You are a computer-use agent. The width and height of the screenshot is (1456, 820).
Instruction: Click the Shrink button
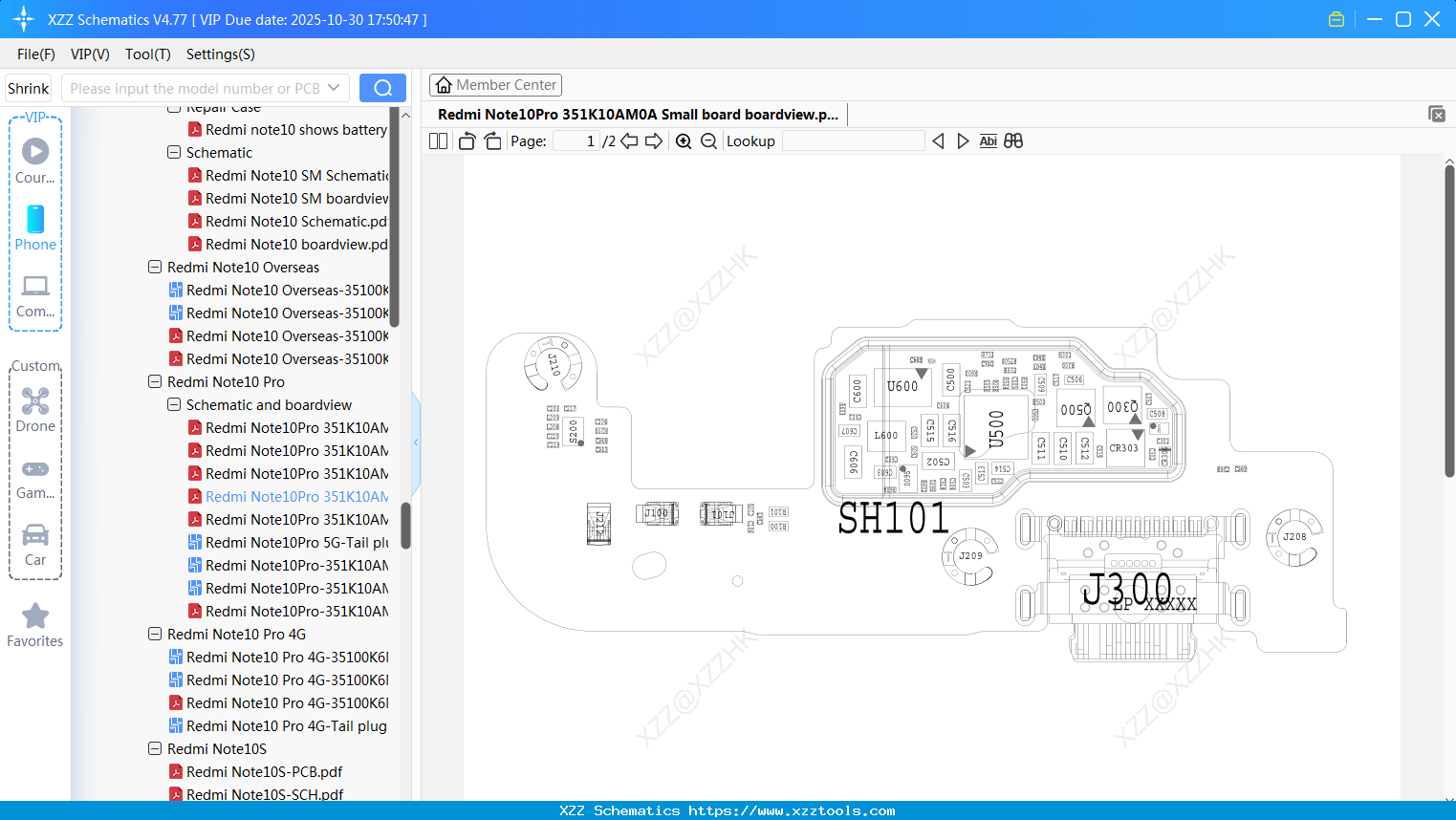click(x=27, y=87)
